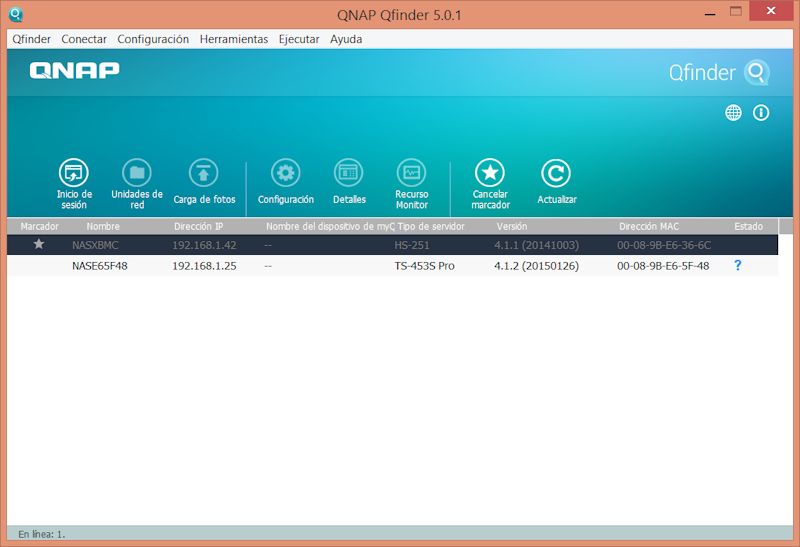Click MAC address 00-08-9B-E6-5F-48
Image resolution: width=800 pixels, height=547 pixels.
pos(663,266)
